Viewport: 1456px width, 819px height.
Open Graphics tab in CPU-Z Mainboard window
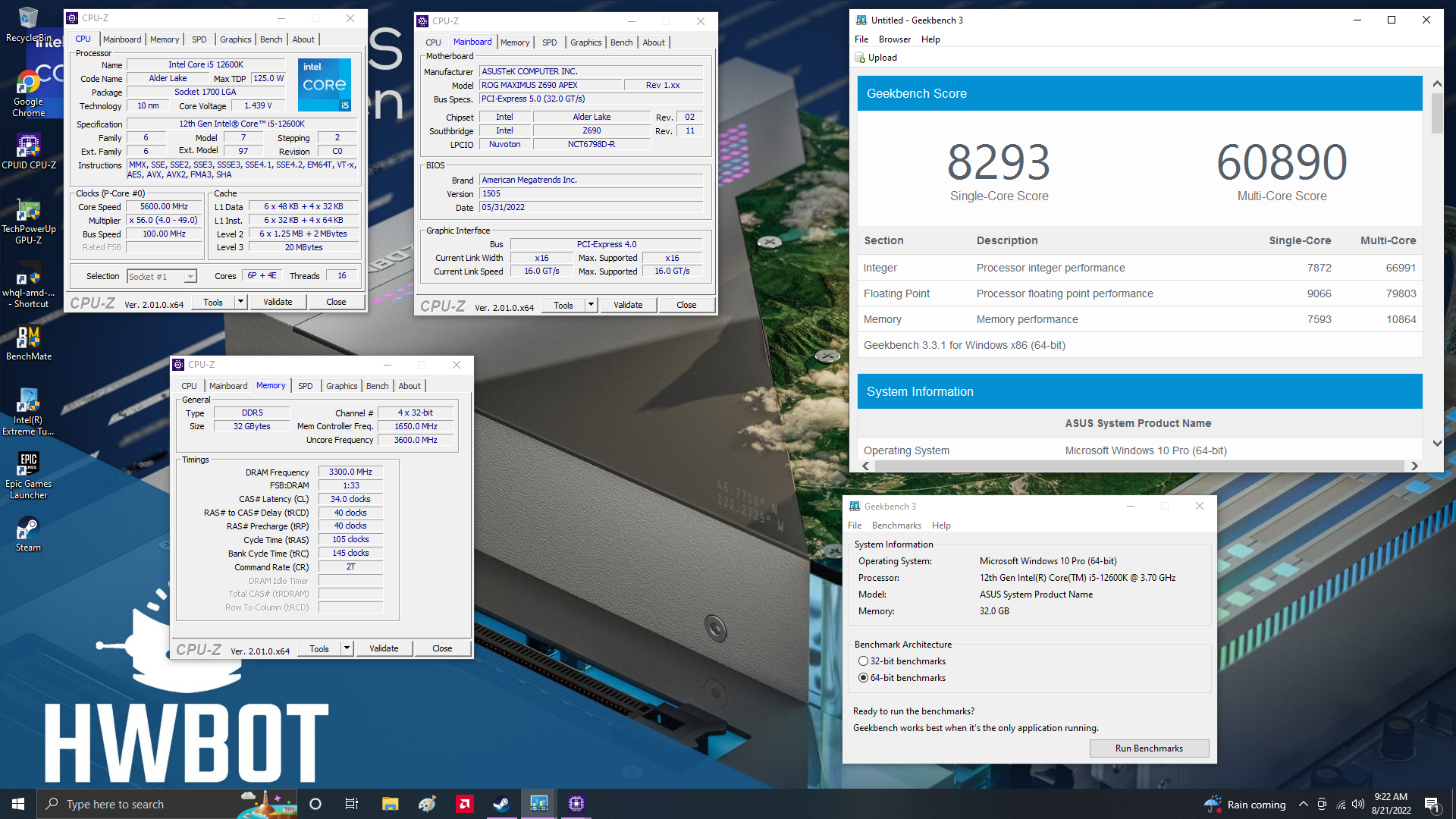point(585,42)
